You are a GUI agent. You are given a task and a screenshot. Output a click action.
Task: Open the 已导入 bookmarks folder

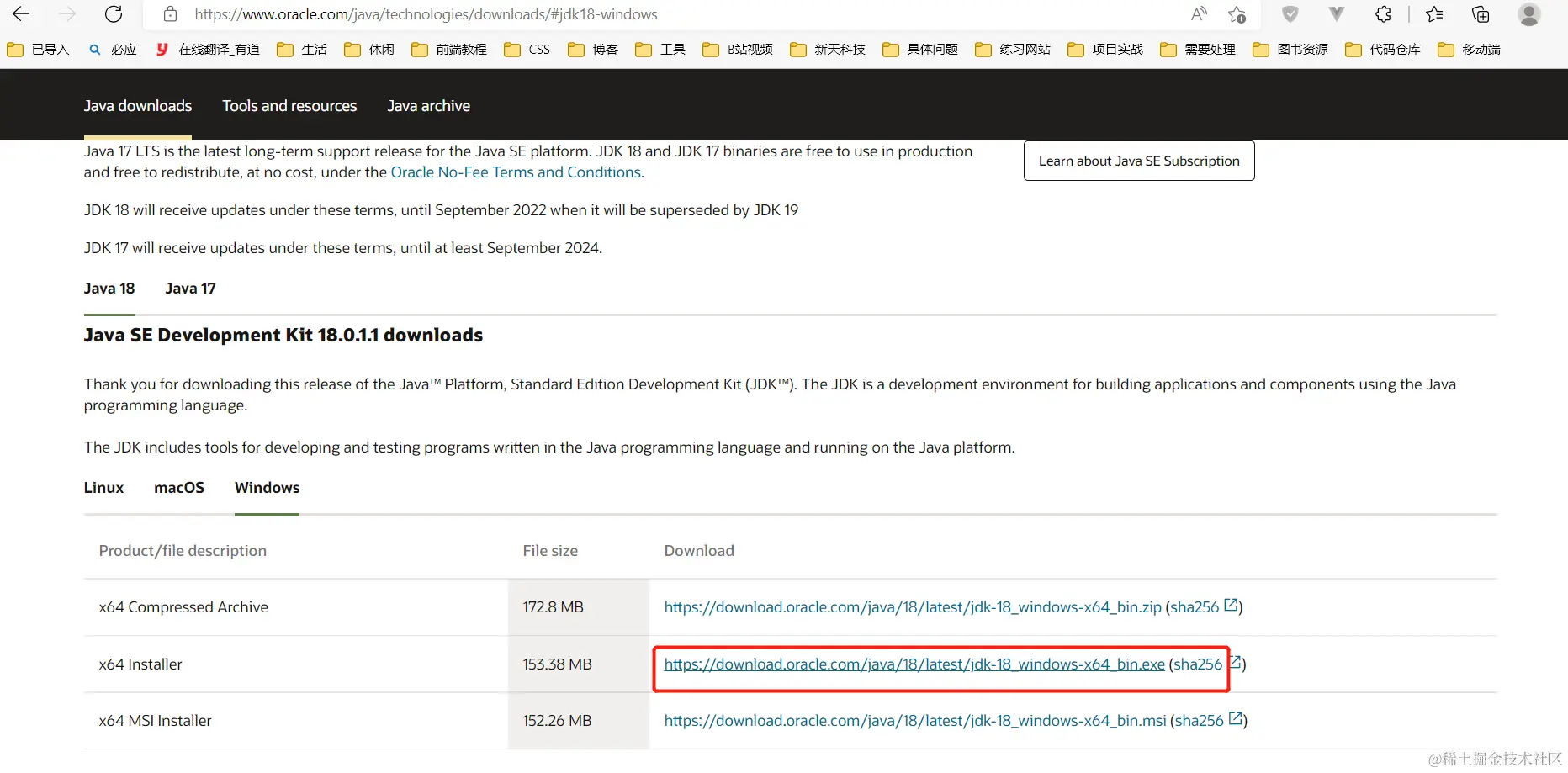pos(38,50)
